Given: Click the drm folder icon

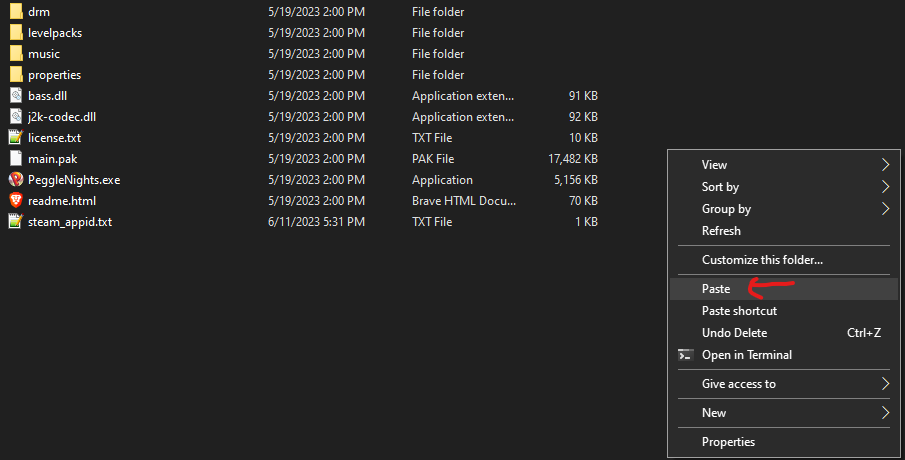Looking at the screenshot, I should tap(16, 12).
